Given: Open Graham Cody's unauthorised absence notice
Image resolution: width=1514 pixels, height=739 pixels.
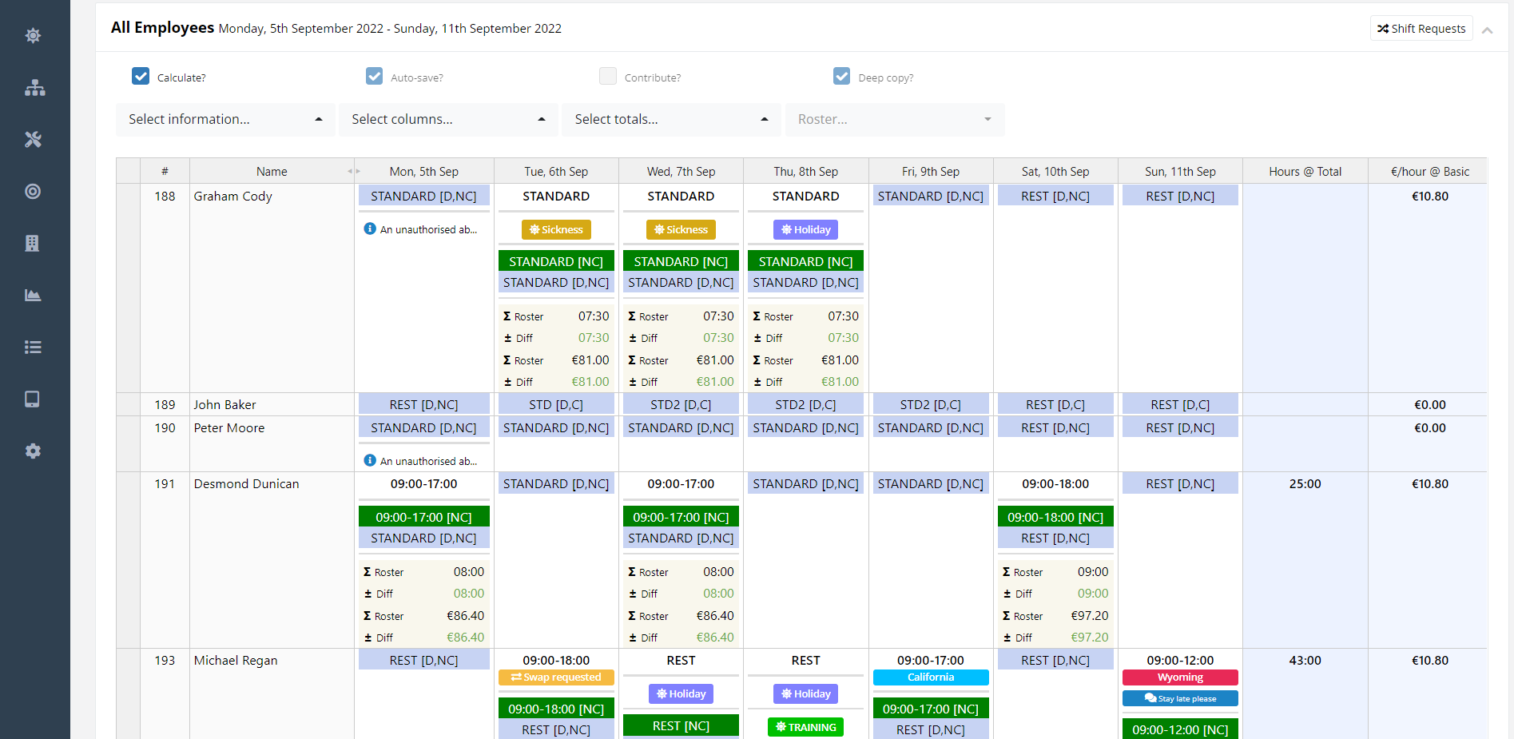Looking at the screenshot, I should pyautogui.click(x=424, y=229).
